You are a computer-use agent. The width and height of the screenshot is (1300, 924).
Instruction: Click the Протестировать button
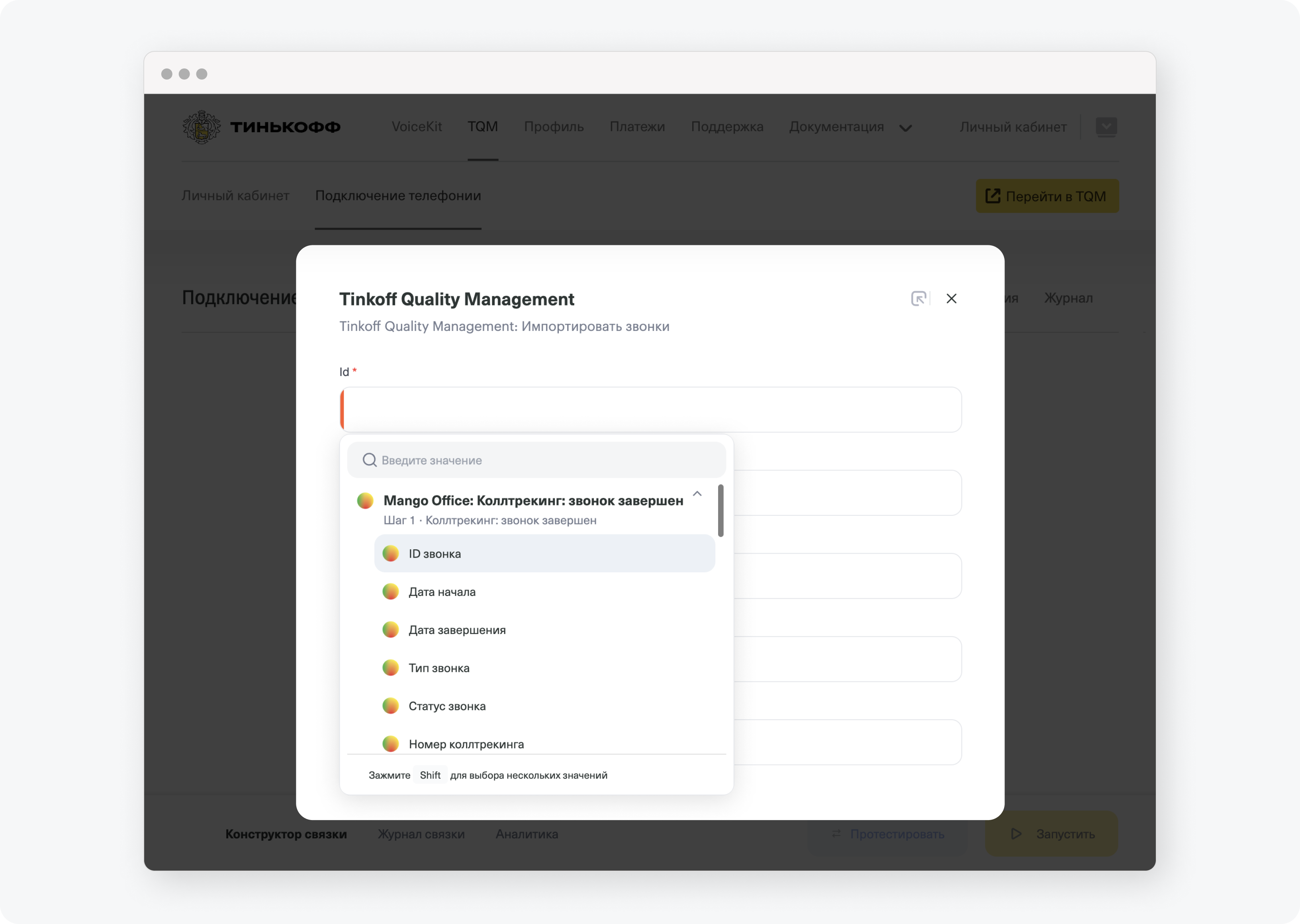[887, 834]
